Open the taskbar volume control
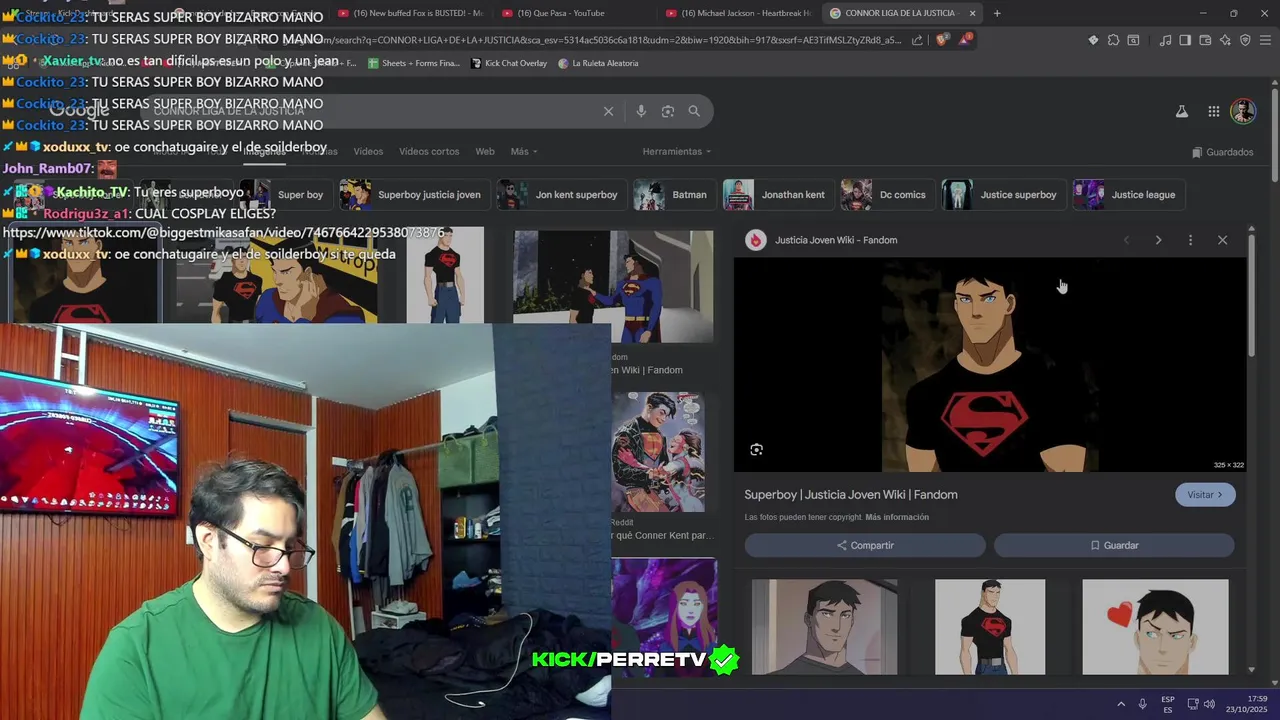Image resolution: width=1280 pixels, height=720 pixels. tap(1209, 704)
